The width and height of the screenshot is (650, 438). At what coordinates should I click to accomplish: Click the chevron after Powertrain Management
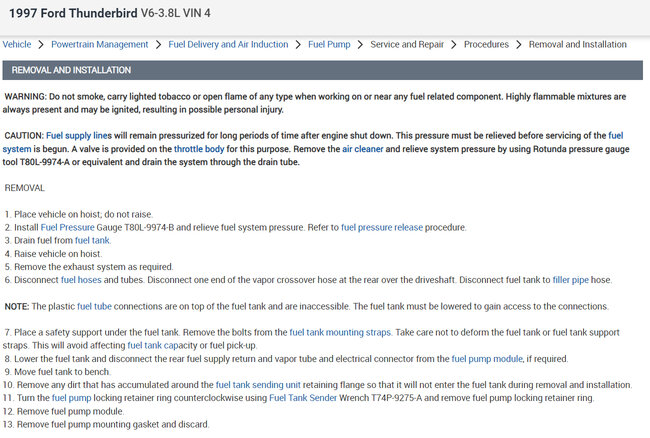(x=158, y=45)
